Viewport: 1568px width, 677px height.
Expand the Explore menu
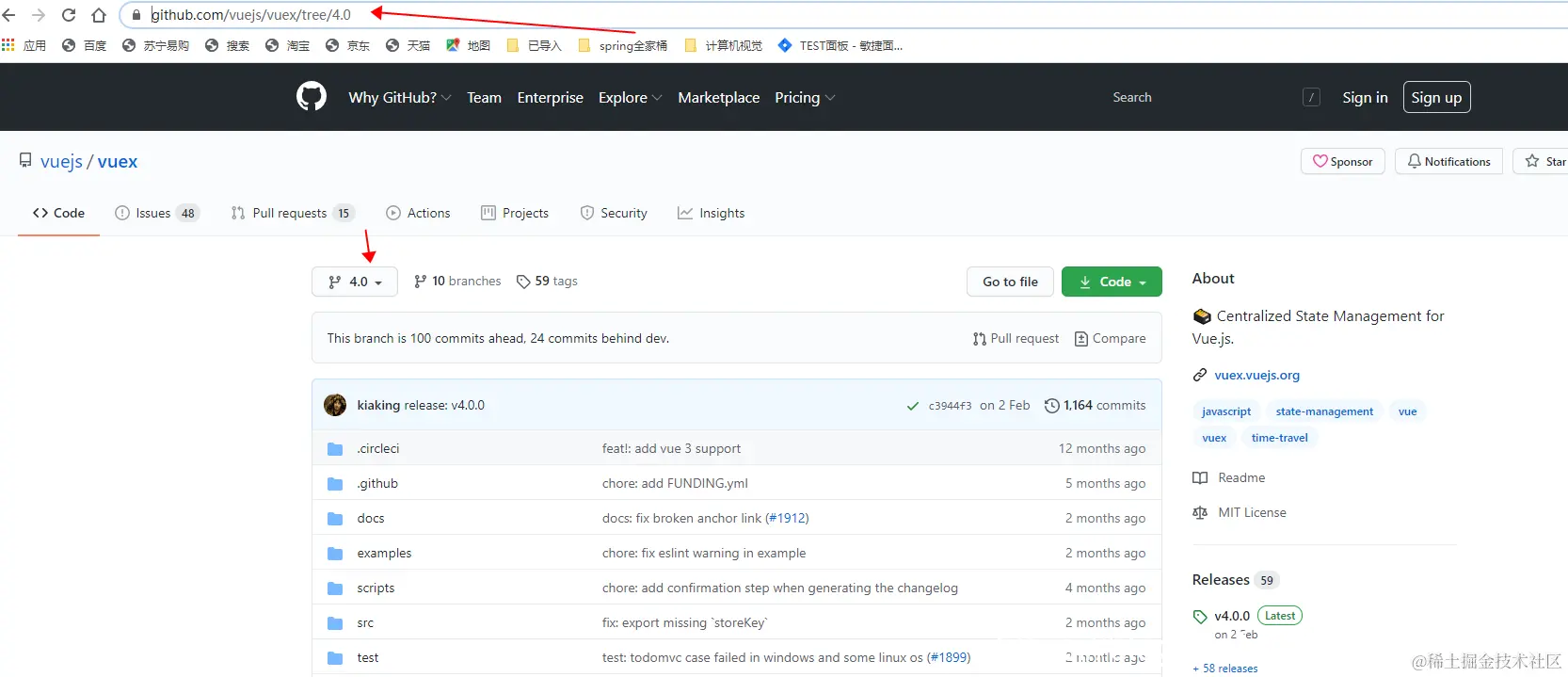pos(631,98)
